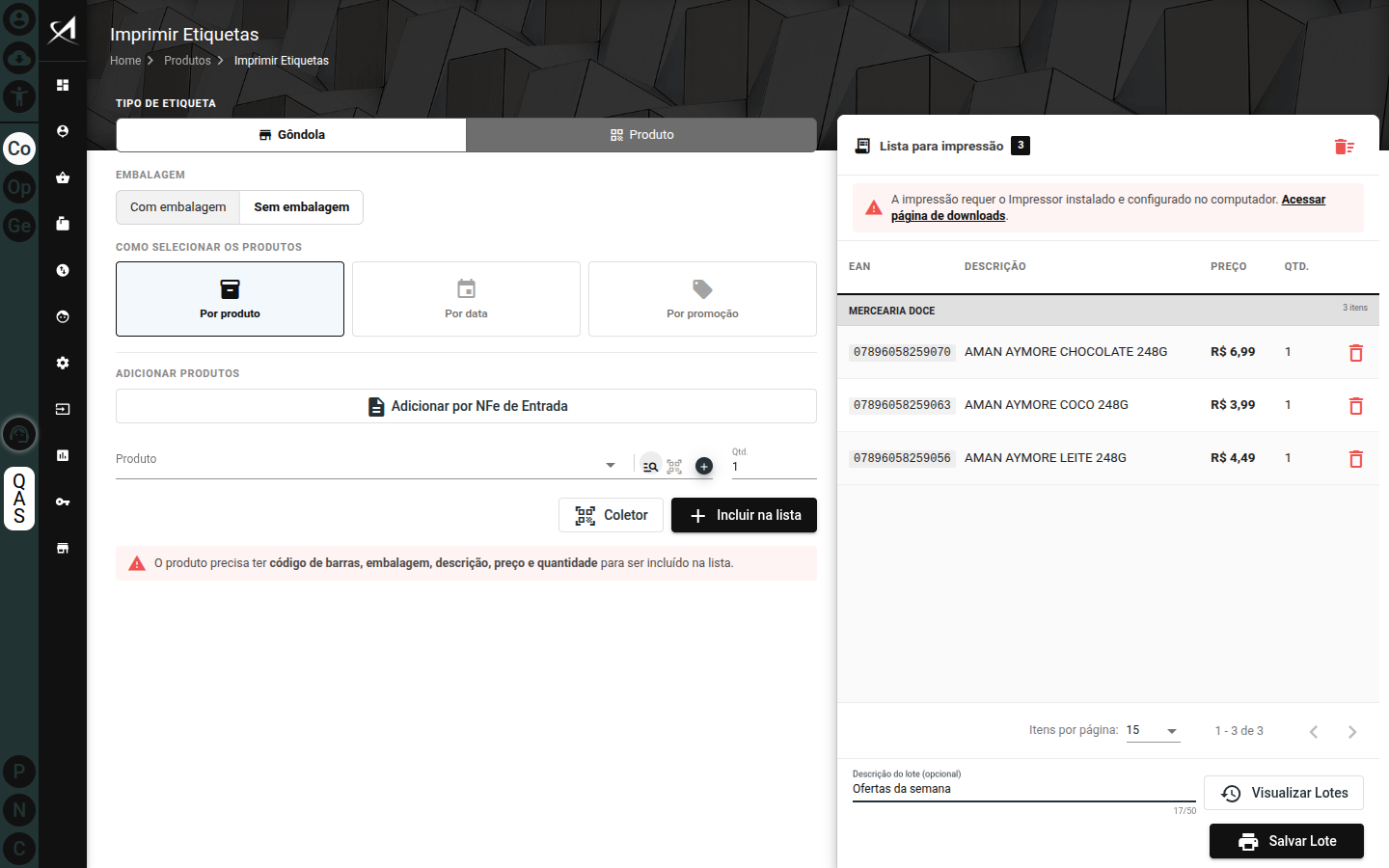This screenshot has height=868, width=1389.
Task: Choose the 'Por promoção' selection card
Action: tap(702, 299)
